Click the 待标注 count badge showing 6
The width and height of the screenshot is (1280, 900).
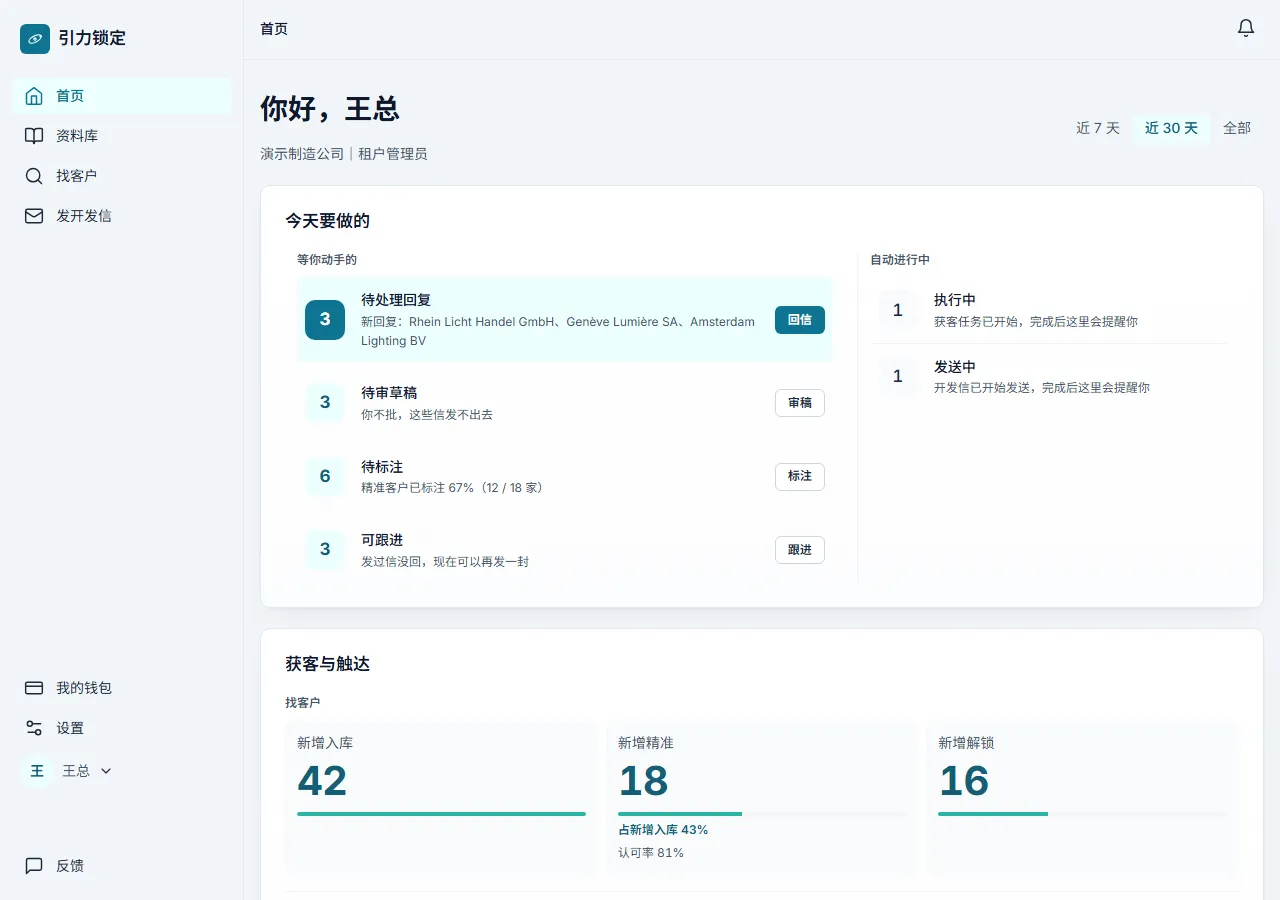[325, 477]
